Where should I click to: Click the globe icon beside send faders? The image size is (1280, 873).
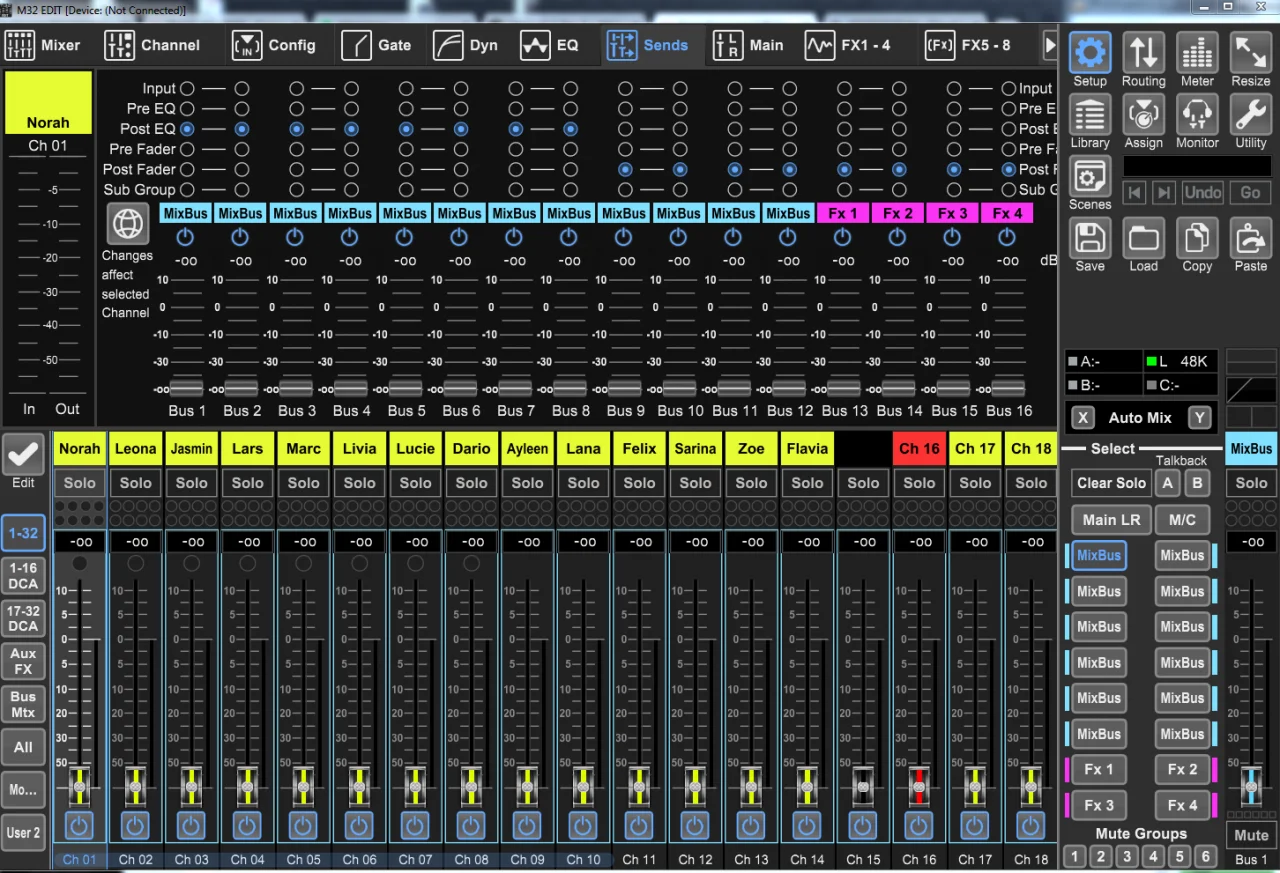128,224
